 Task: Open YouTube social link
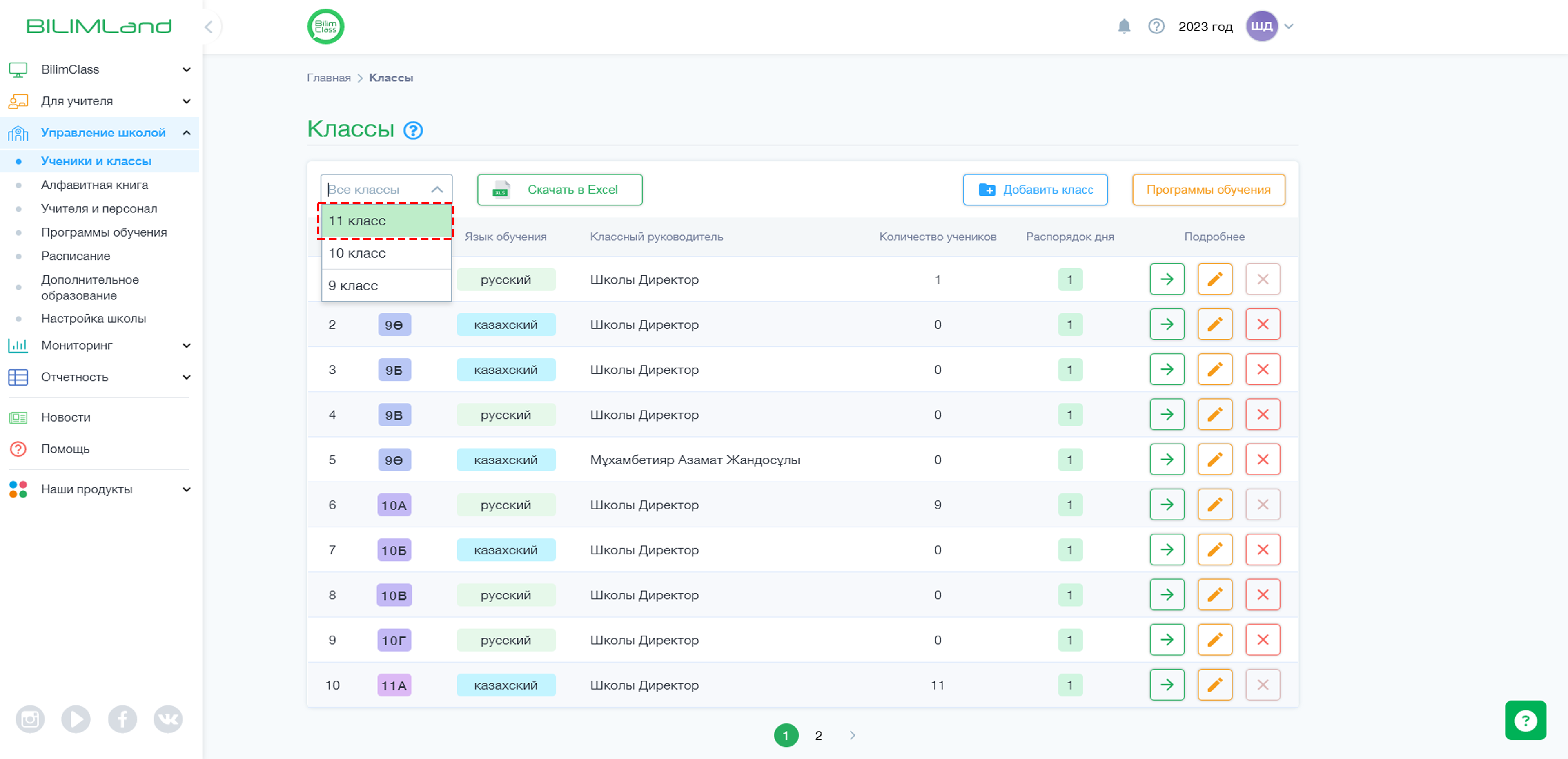pos(76,719)
